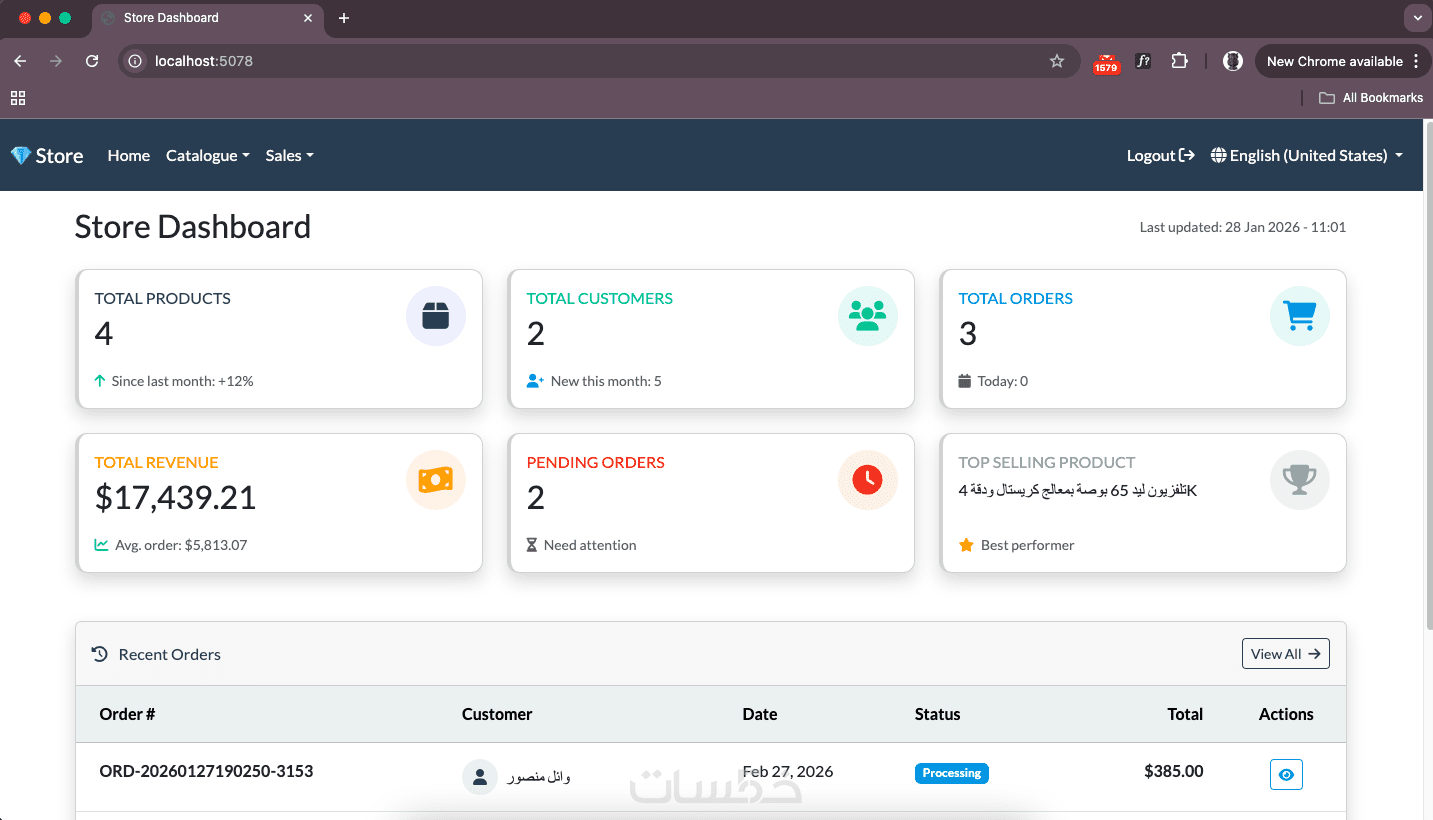Viewport: 1433px width, 820px height.
Task: Click the star icon beside Best performer
Action: point(966,545)
